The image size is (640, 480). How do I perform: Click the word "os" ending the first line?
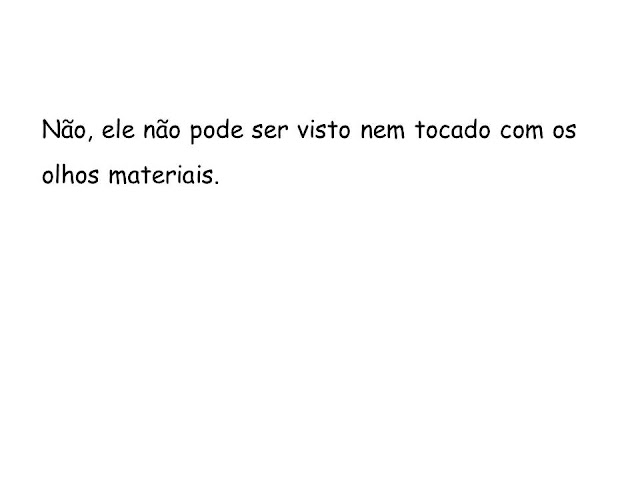pos(564,131)
